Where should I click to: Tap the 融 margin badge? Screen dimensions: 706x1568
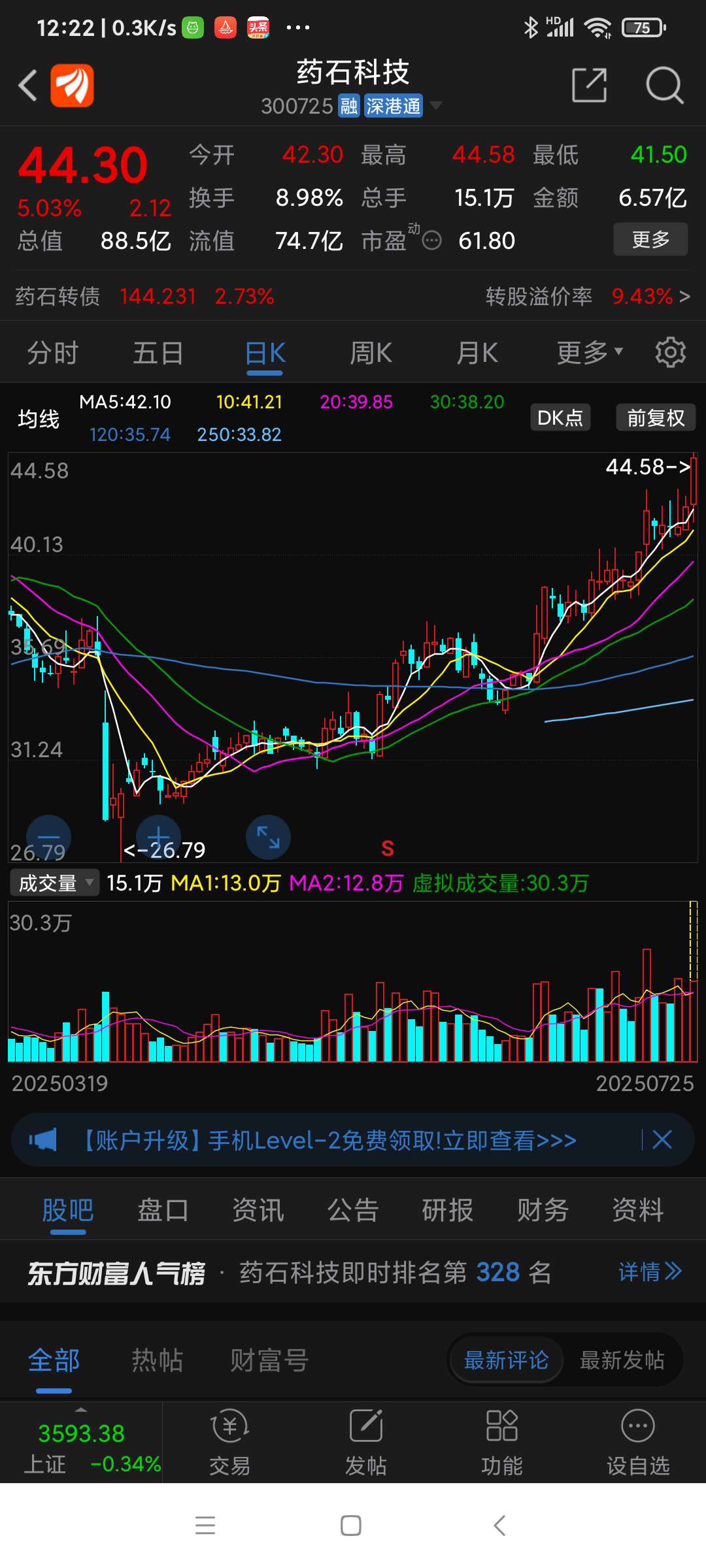(349, 106)
